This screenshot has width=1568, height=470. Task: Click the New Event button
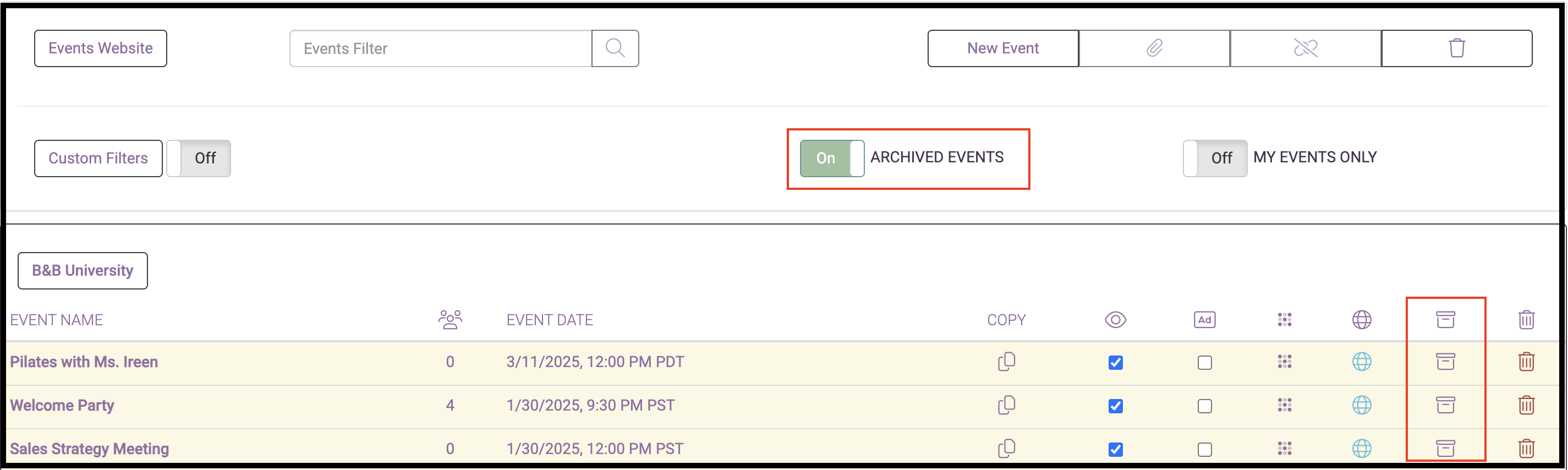(x=1002, y=48)
